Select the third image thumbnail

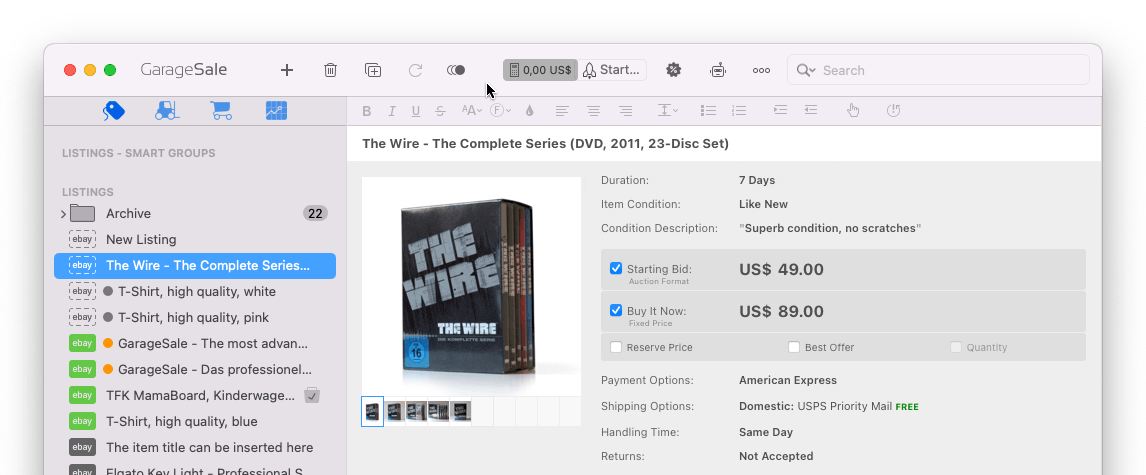417,411
